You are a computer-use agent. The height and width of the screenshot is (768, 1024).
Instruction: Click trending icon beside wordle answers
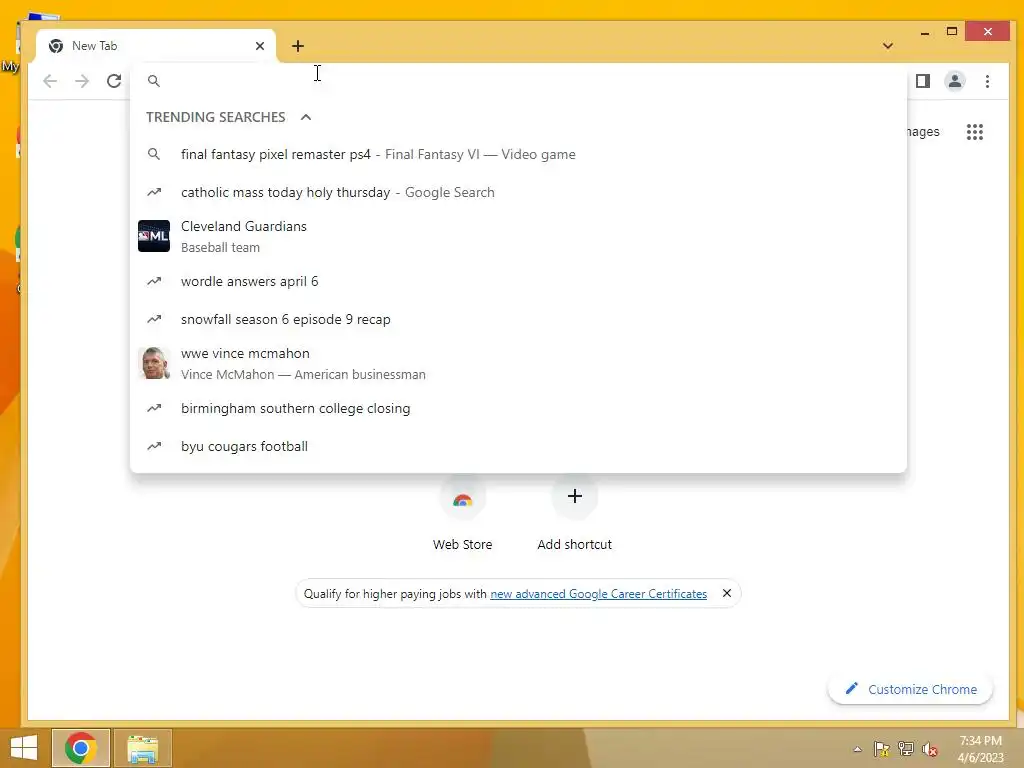(154, 281)
